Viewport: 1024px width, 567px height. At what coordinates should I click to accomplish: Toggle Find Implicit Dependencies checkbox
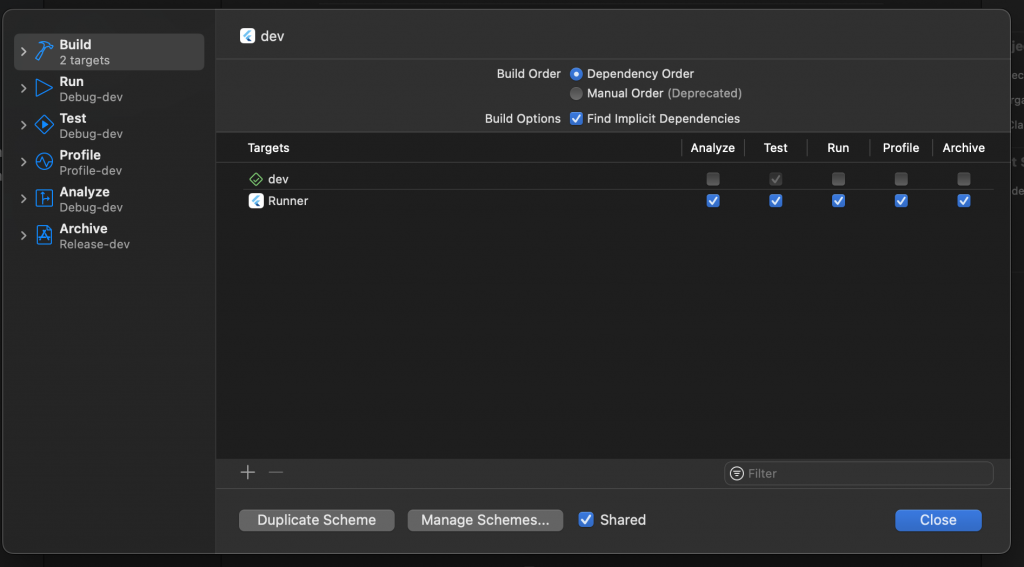(576, 119)
